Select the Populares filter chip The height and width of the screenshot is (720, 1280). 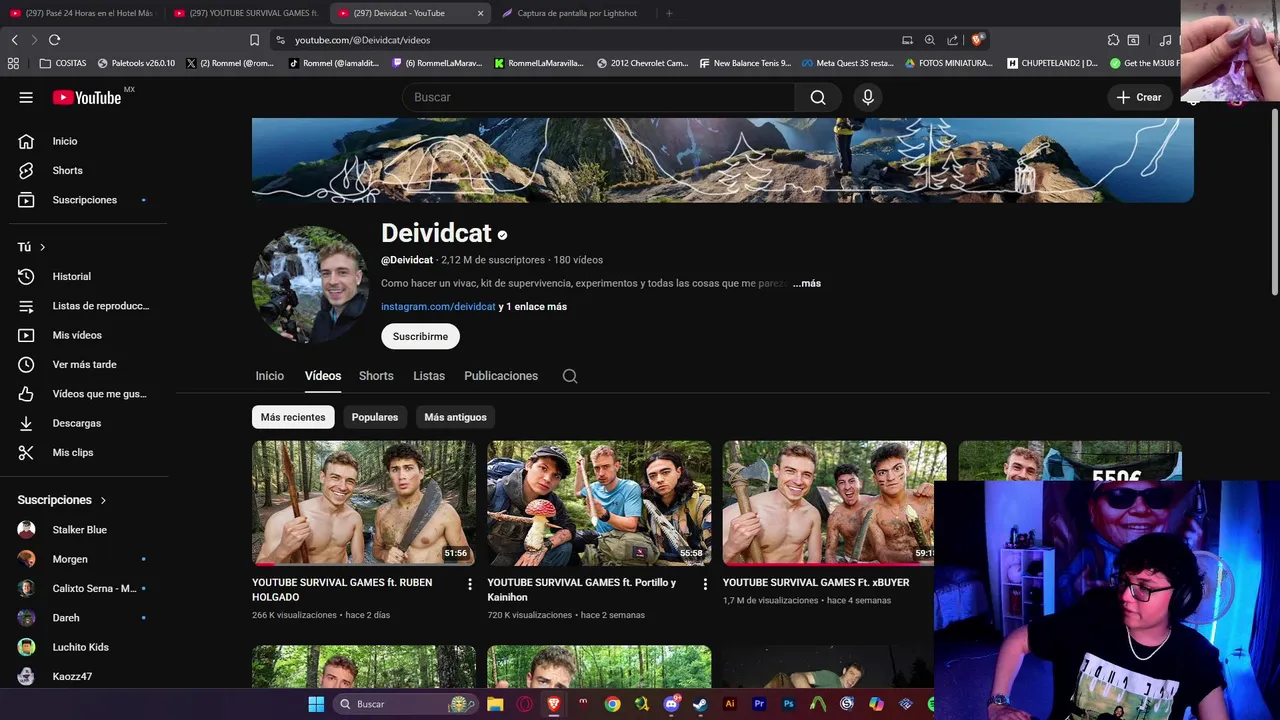375,417
